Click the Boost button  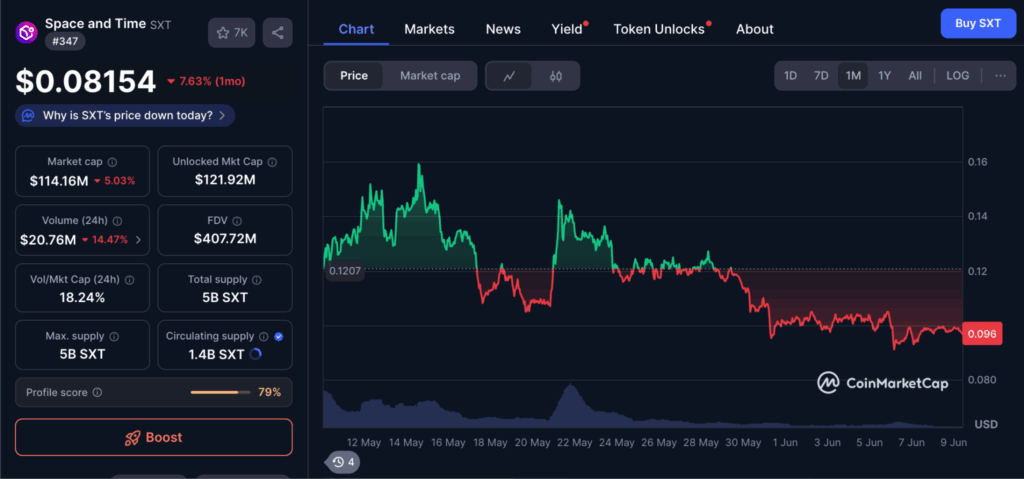click(153, 437)
